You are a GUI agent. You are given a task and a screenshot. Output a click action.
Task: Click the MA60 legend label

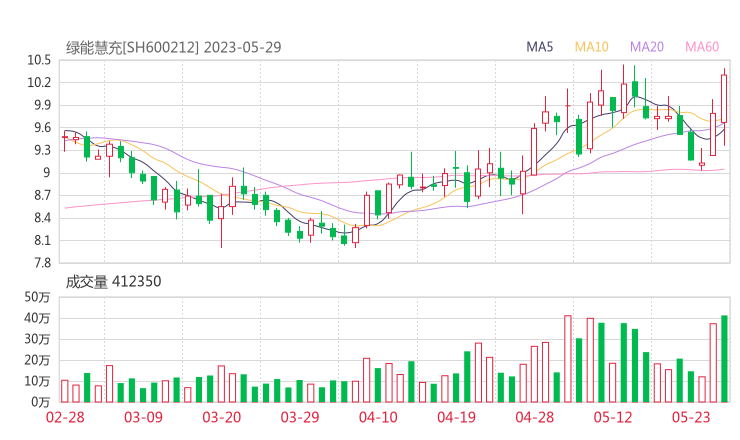(702, 47)
